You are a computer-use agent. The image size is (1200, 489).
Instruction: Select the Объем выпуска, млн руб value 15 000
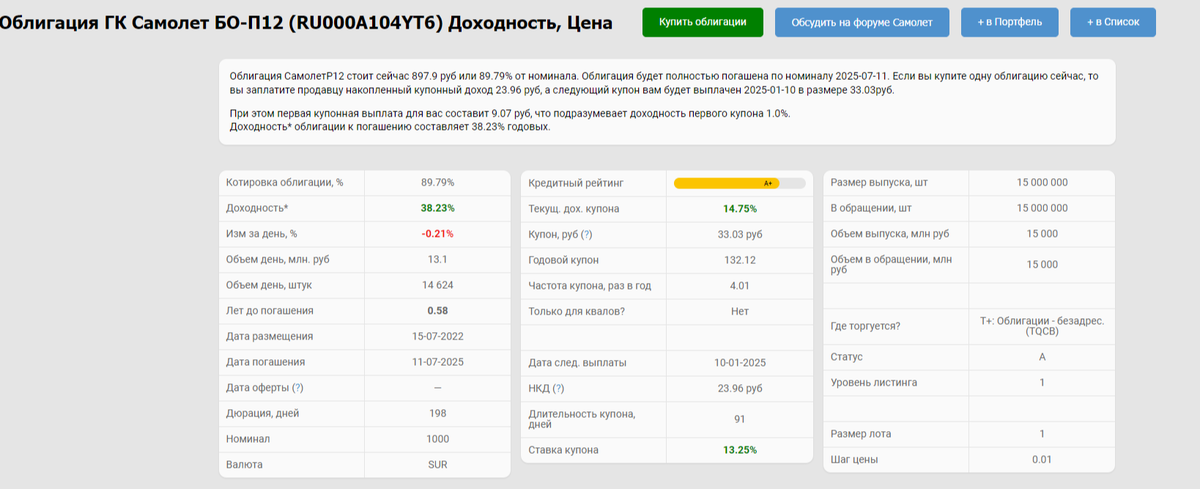click(x=1042, y=234)
